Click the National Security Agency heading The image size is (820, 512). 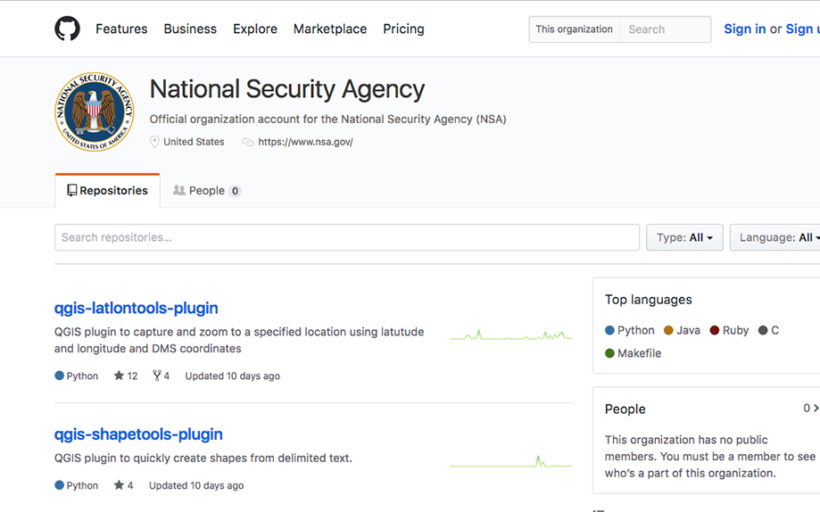click(x=287, y=89)
